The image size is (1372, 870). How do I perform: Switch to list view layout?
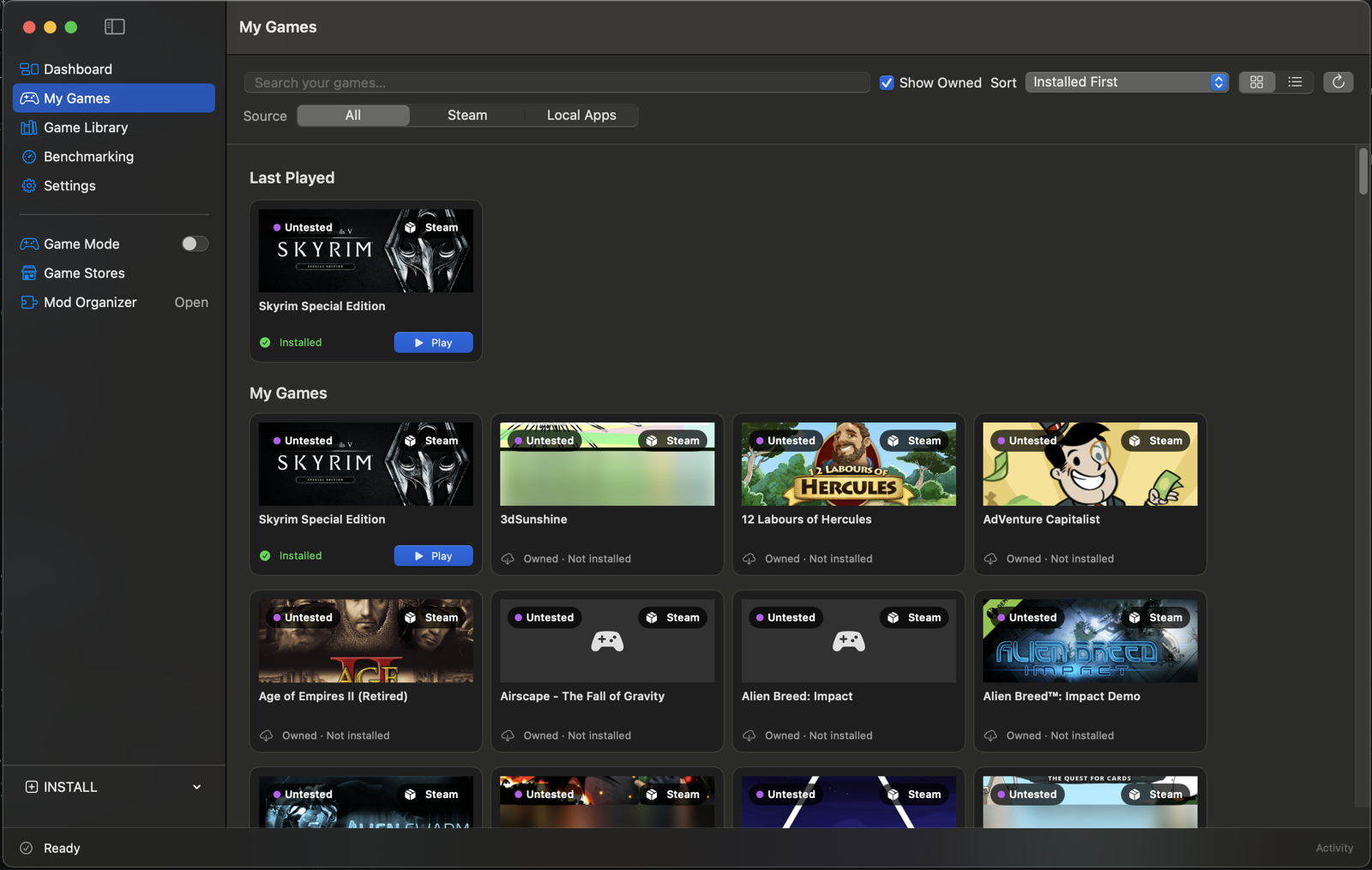coord(1295,82)
